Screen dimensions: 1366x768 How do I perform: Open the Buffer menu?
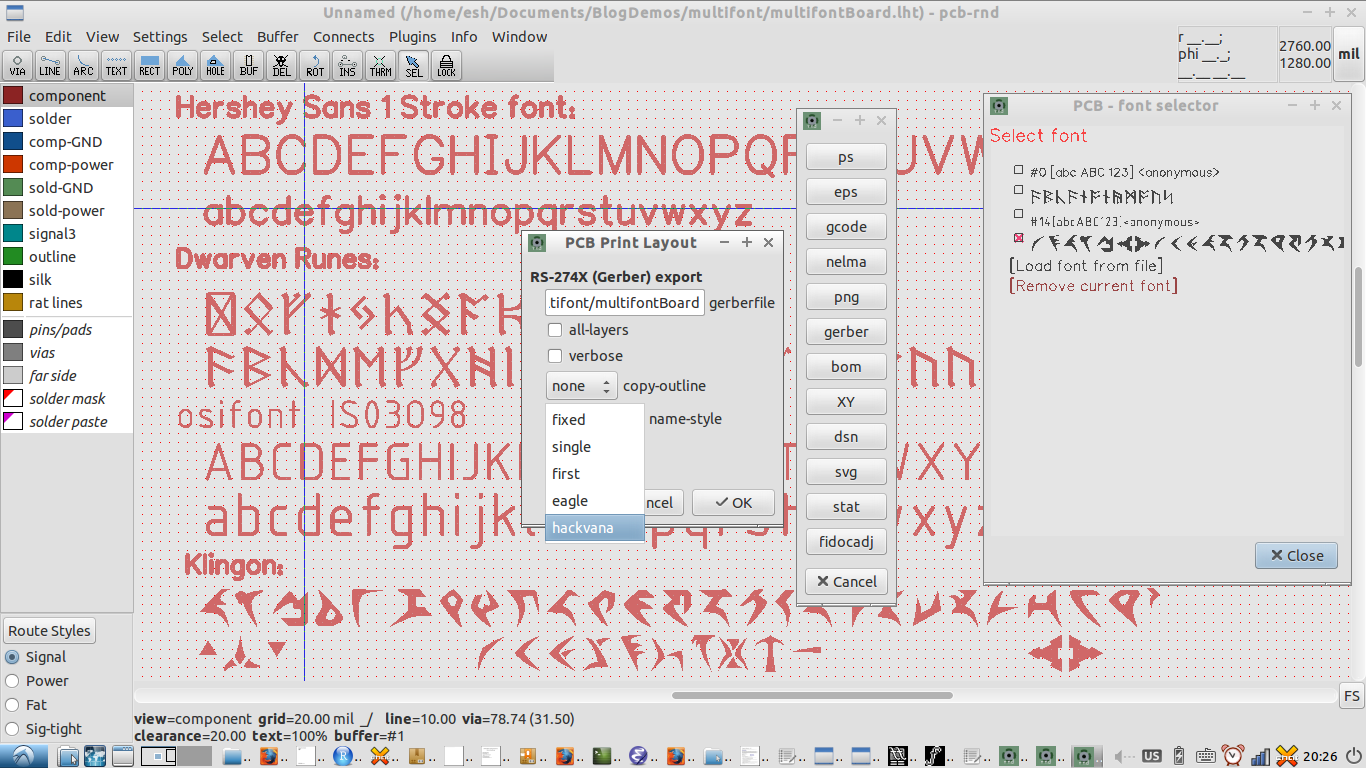click(x=278, y=37)
